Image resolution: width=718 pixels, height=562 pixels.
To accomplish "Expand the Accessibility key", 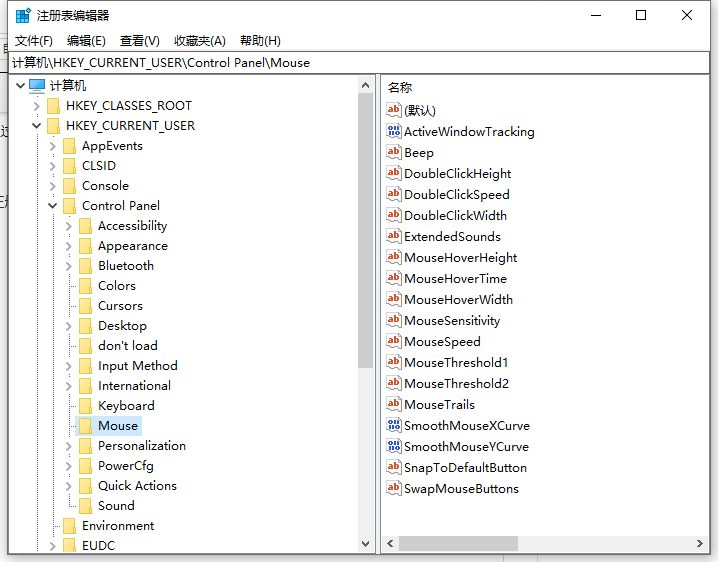I will click(x=69, y=225).
